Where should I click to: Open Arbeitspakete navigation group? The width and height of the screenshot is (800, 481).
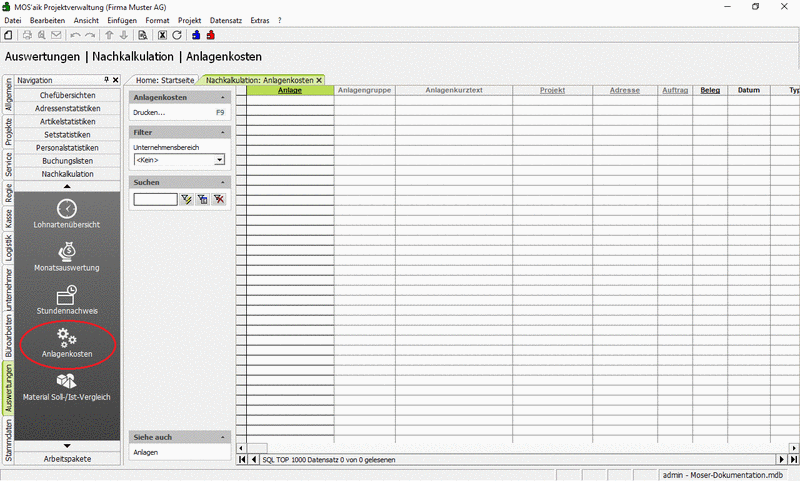(x=67, y=459)
